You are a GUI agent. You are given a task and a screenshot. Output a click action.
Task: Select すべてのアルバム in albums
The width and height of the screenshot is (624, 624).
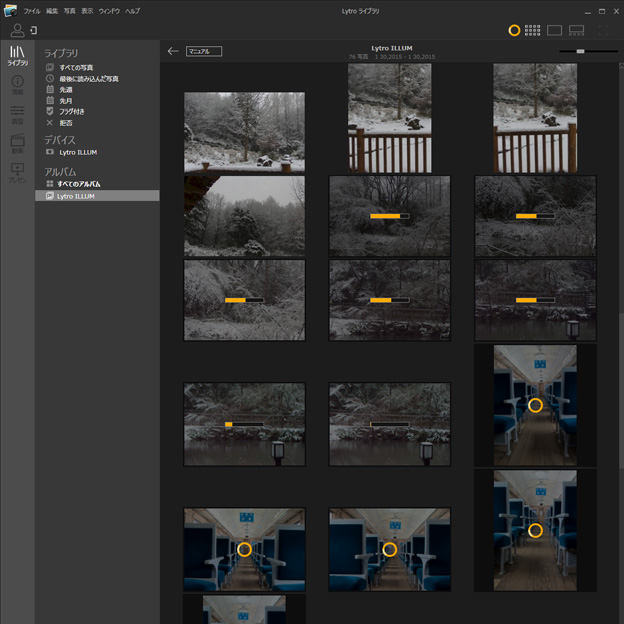coord(78,184)
